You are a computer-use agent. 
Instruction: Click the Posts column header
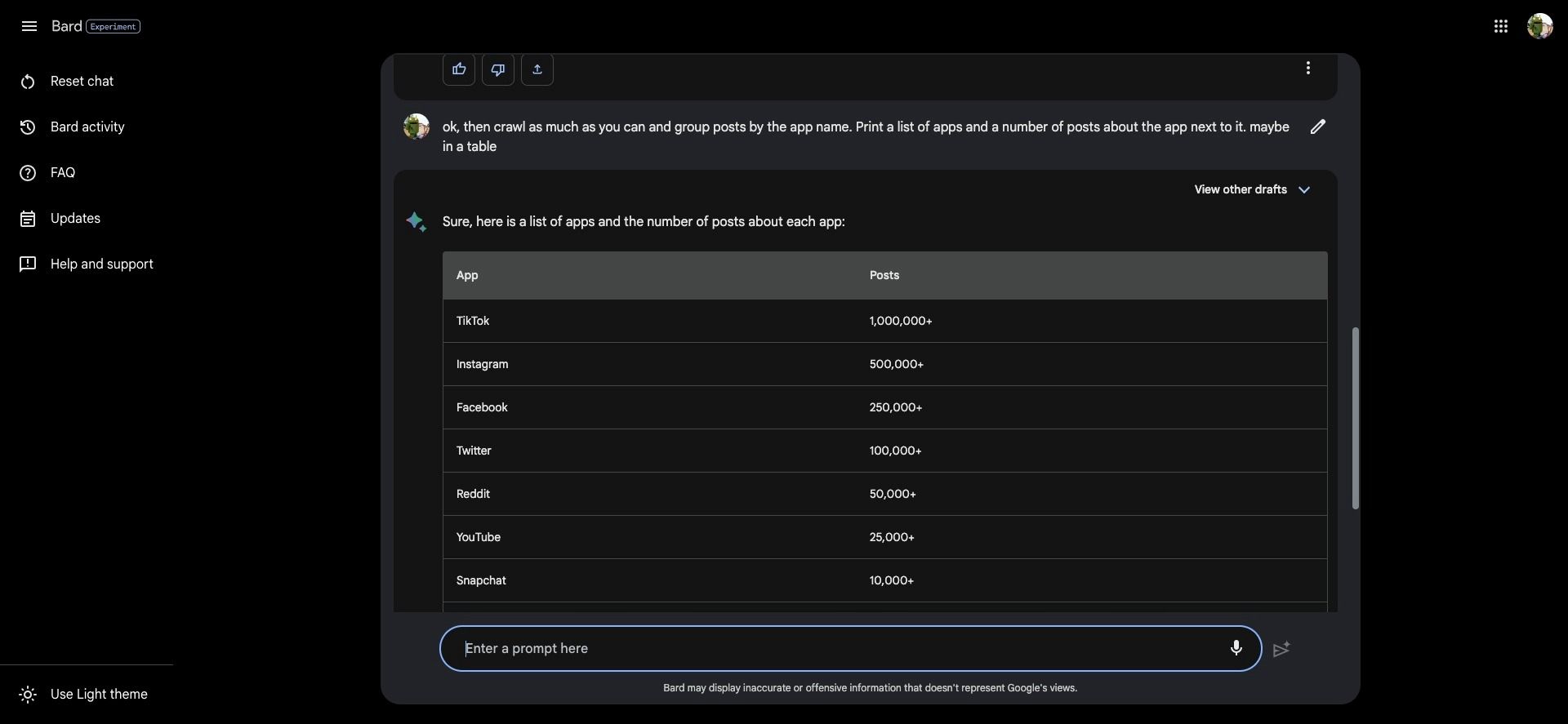884,275
